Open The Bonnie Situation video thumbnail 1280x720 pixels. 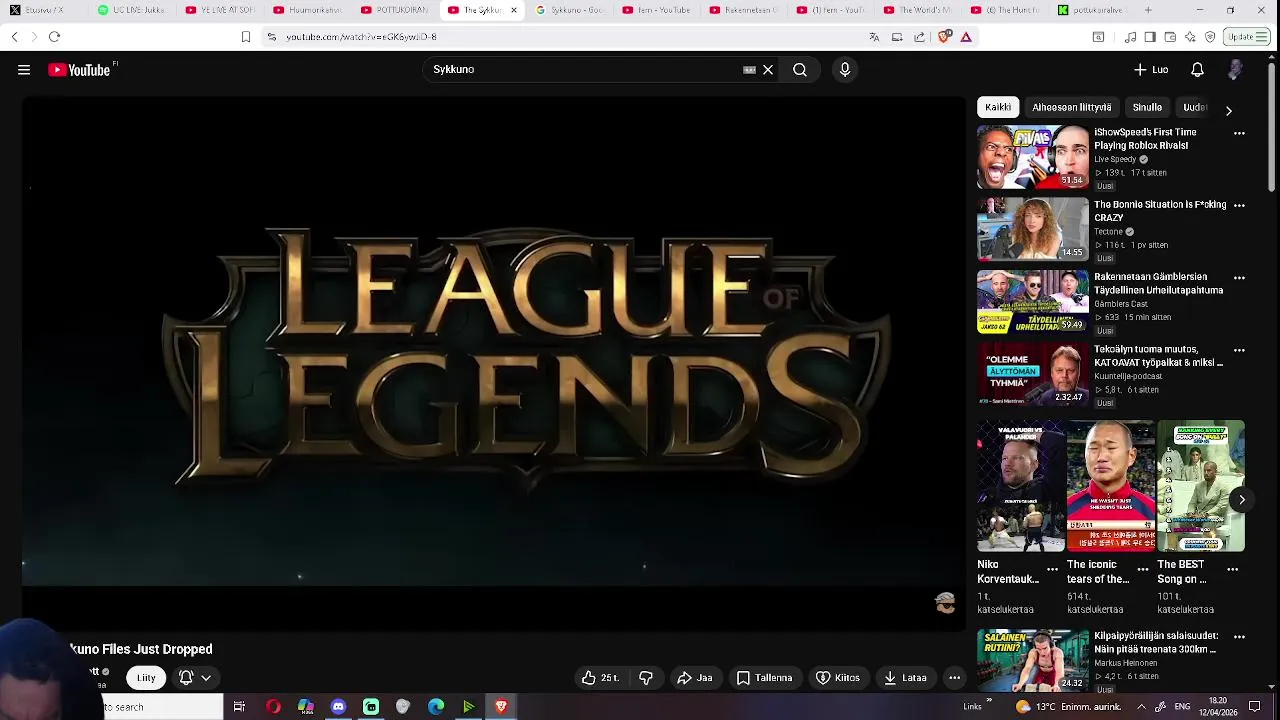pos(1033,229)
